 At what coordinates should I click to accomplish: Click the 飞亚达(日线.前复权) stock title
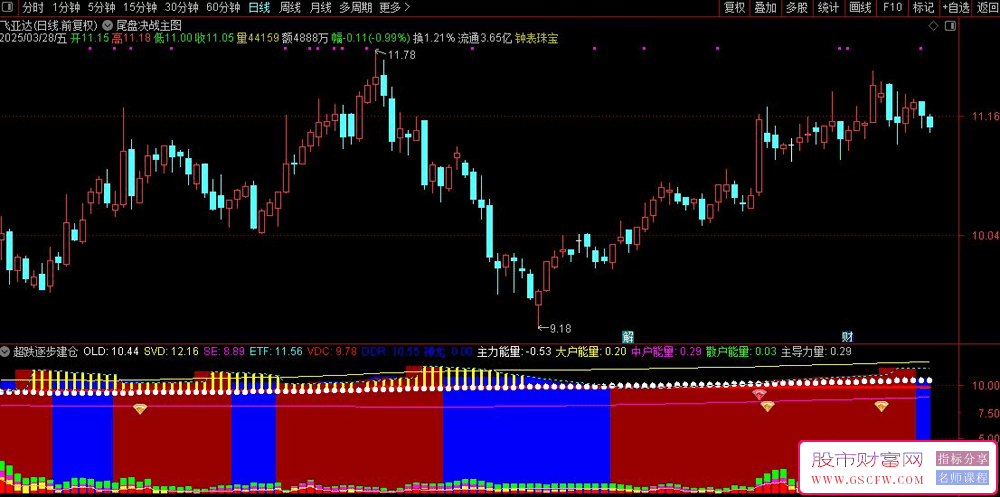click(48, 26)
